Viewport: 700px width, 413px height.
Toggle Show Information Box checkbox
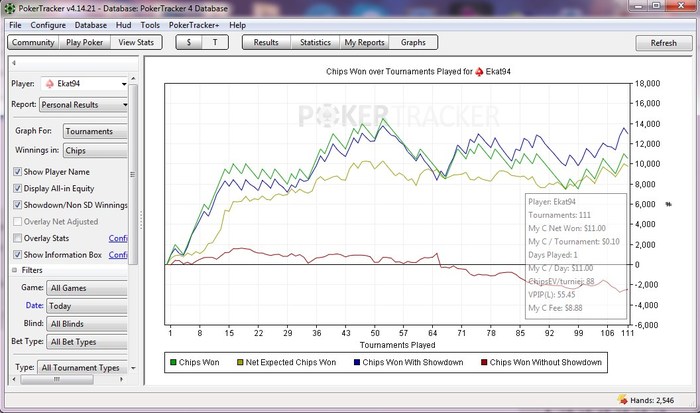(x=17, y=254)
